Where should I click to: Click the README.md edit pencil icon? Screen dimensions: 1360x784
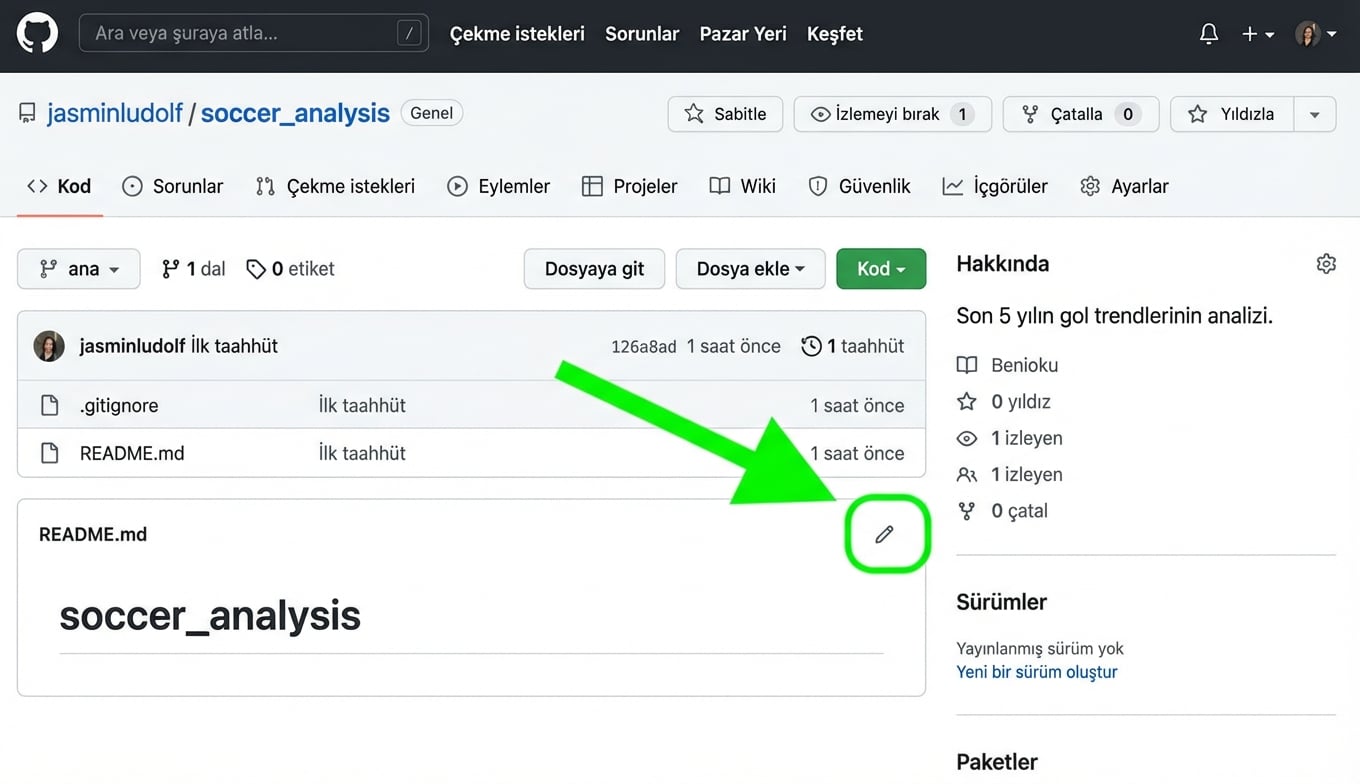(x=884, y=535)
